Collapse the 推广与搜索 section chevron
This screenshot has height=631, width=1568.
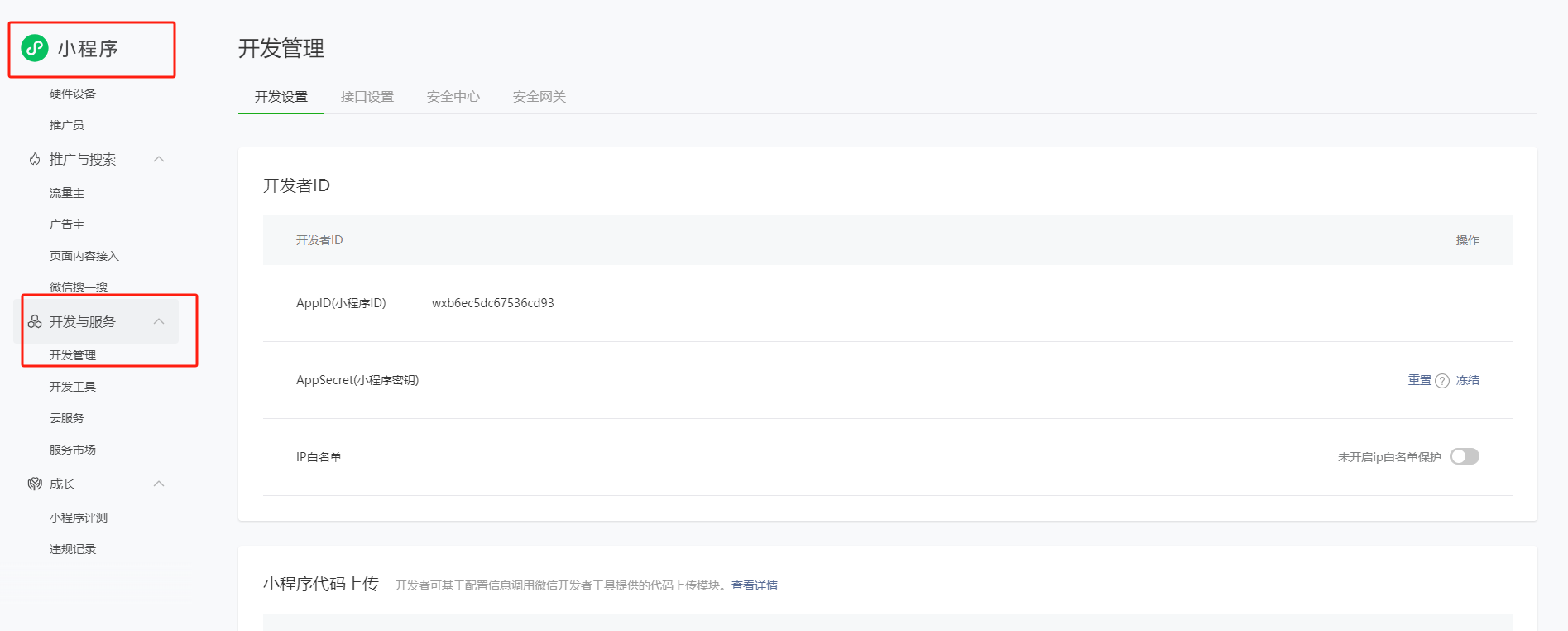[159, 159]
